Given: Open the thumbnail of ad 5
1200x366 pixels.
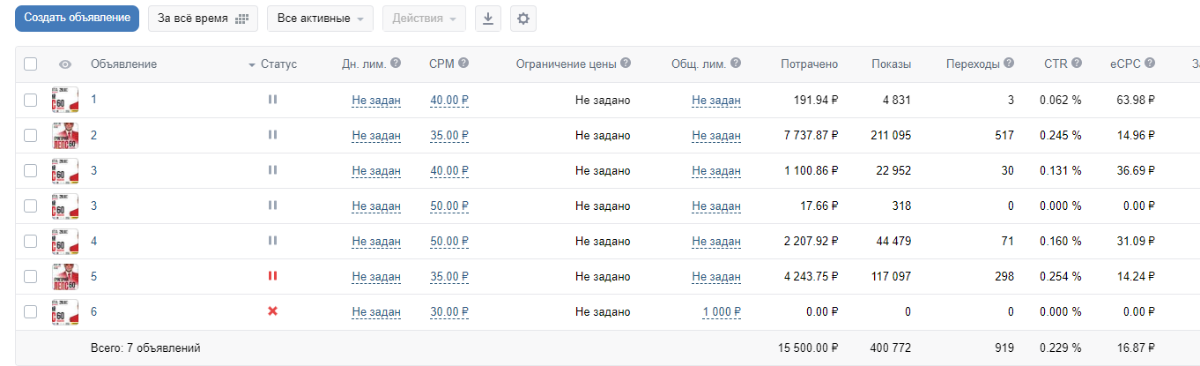Looking at the screenshot, I should [65, 276].
